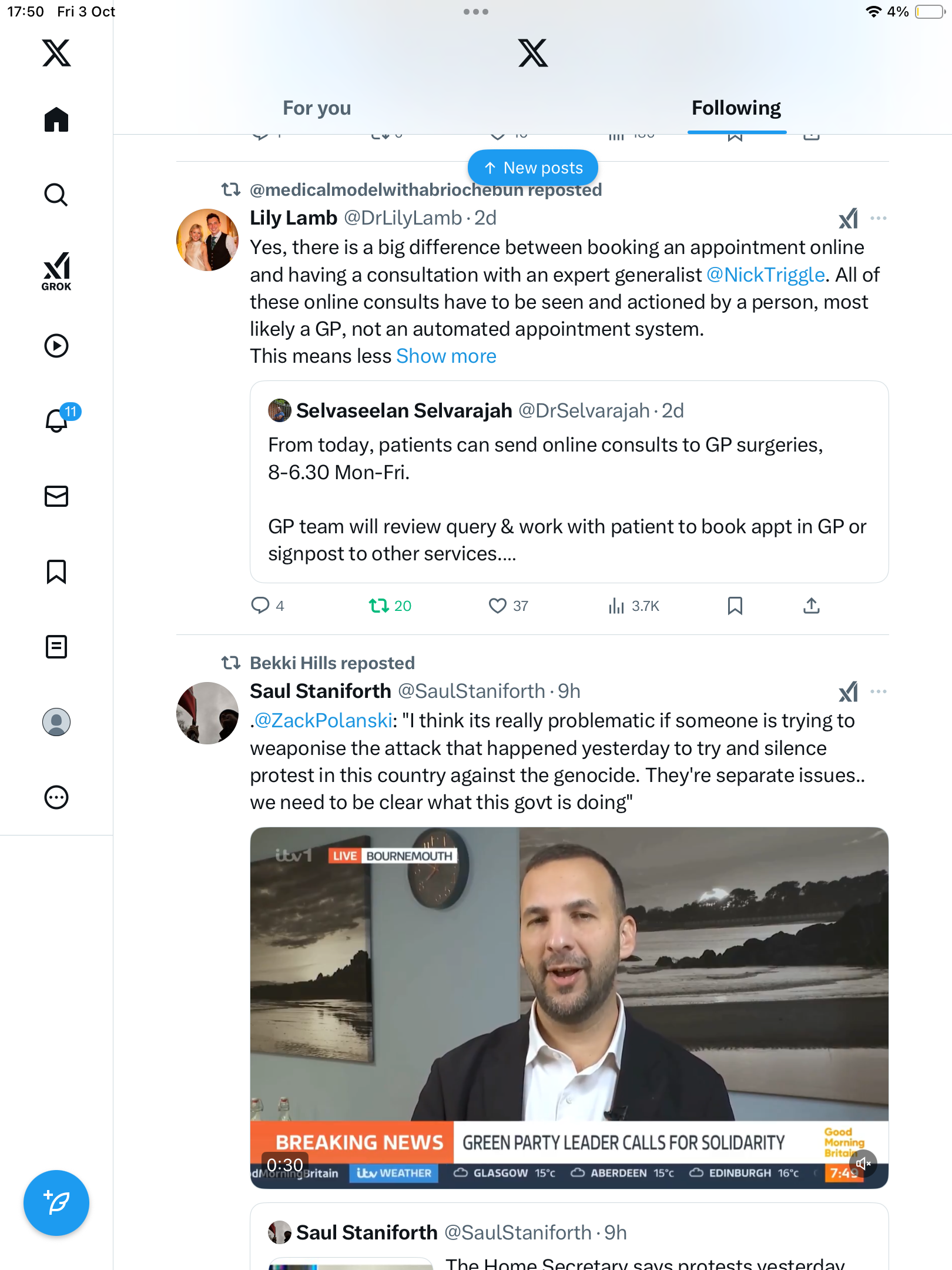
Task: Unmute the Good Morning Britain video
Action: 863,1164
